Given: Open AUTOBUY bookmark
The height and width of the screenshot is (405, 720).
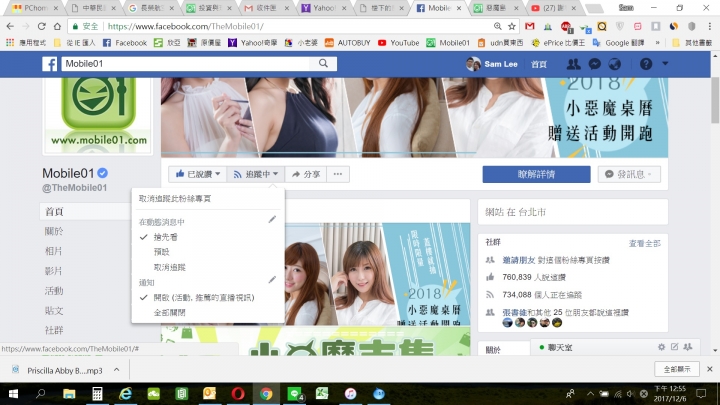Looking at the screenshot, I should point(348,43).
